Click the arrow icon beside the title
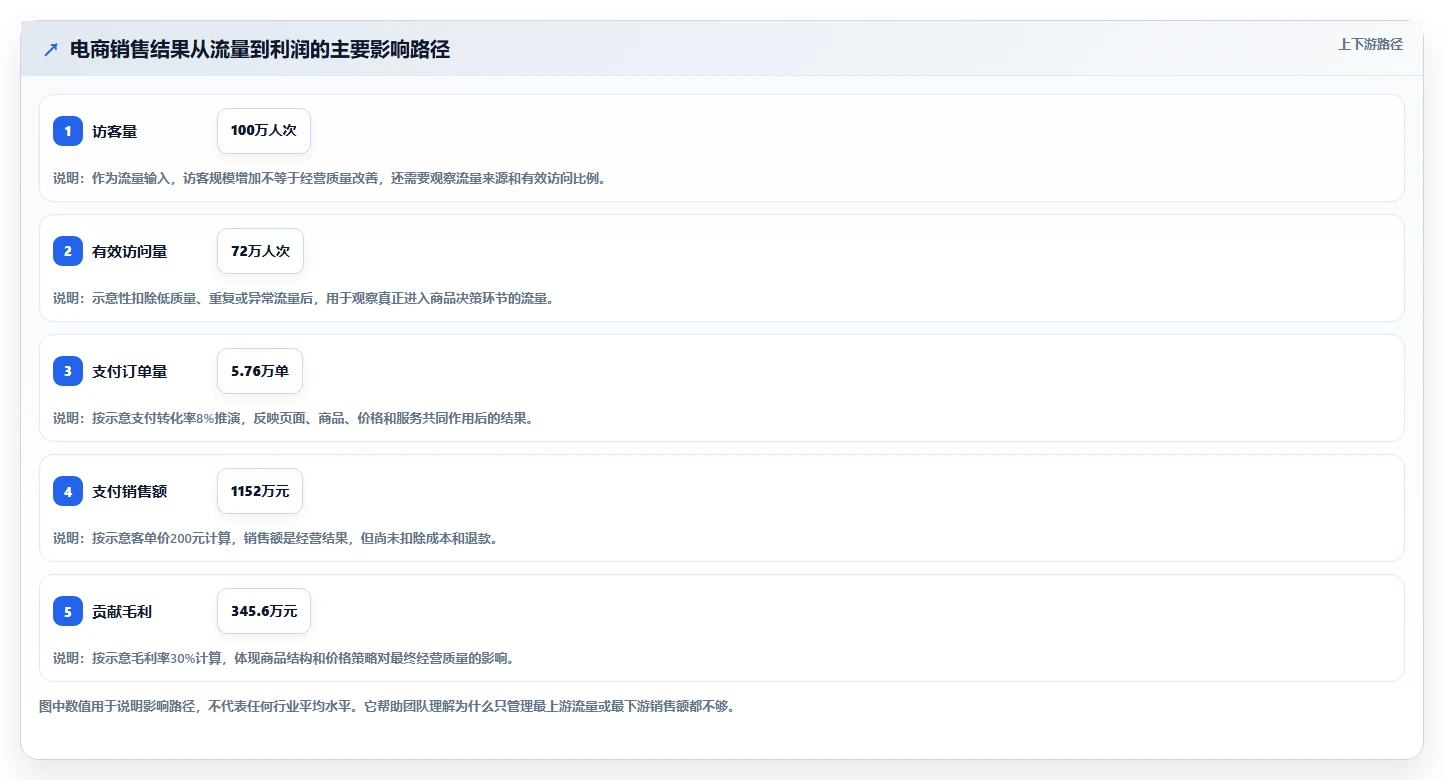Viewport: 1444px width, 780px height. 51,49
